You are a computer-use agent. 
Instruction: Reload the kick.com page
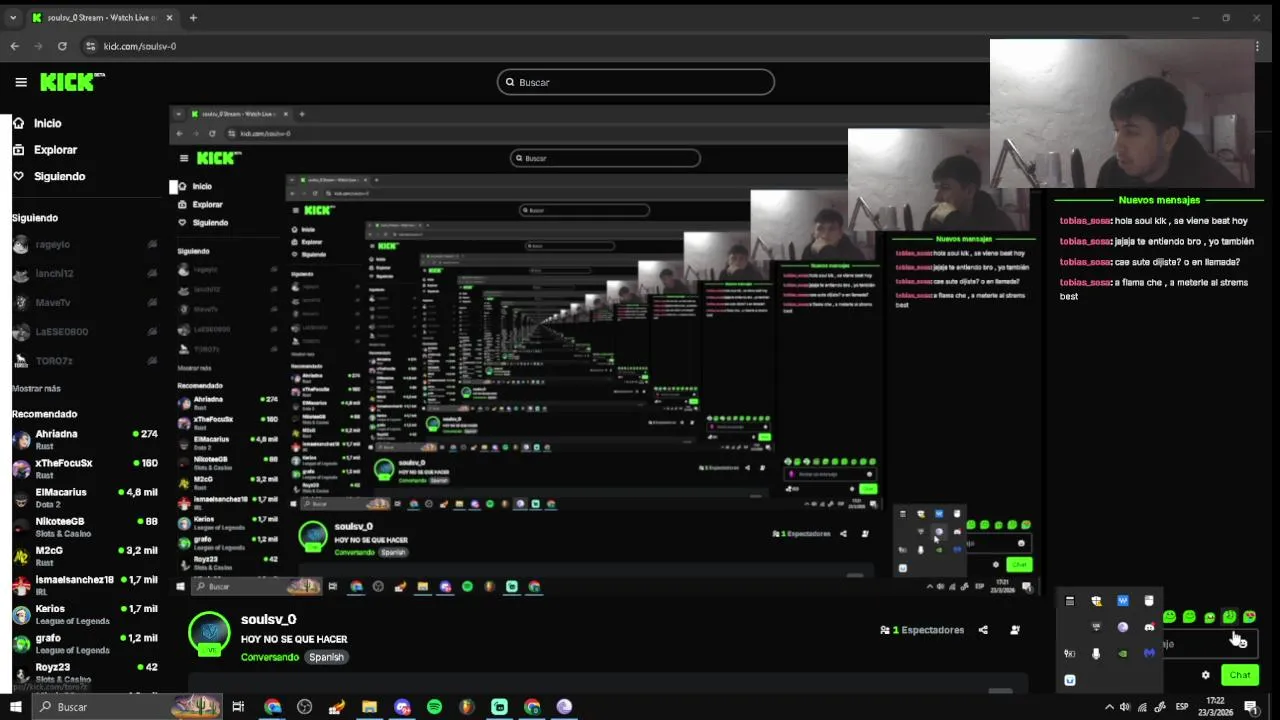click(x=62, y=46)
